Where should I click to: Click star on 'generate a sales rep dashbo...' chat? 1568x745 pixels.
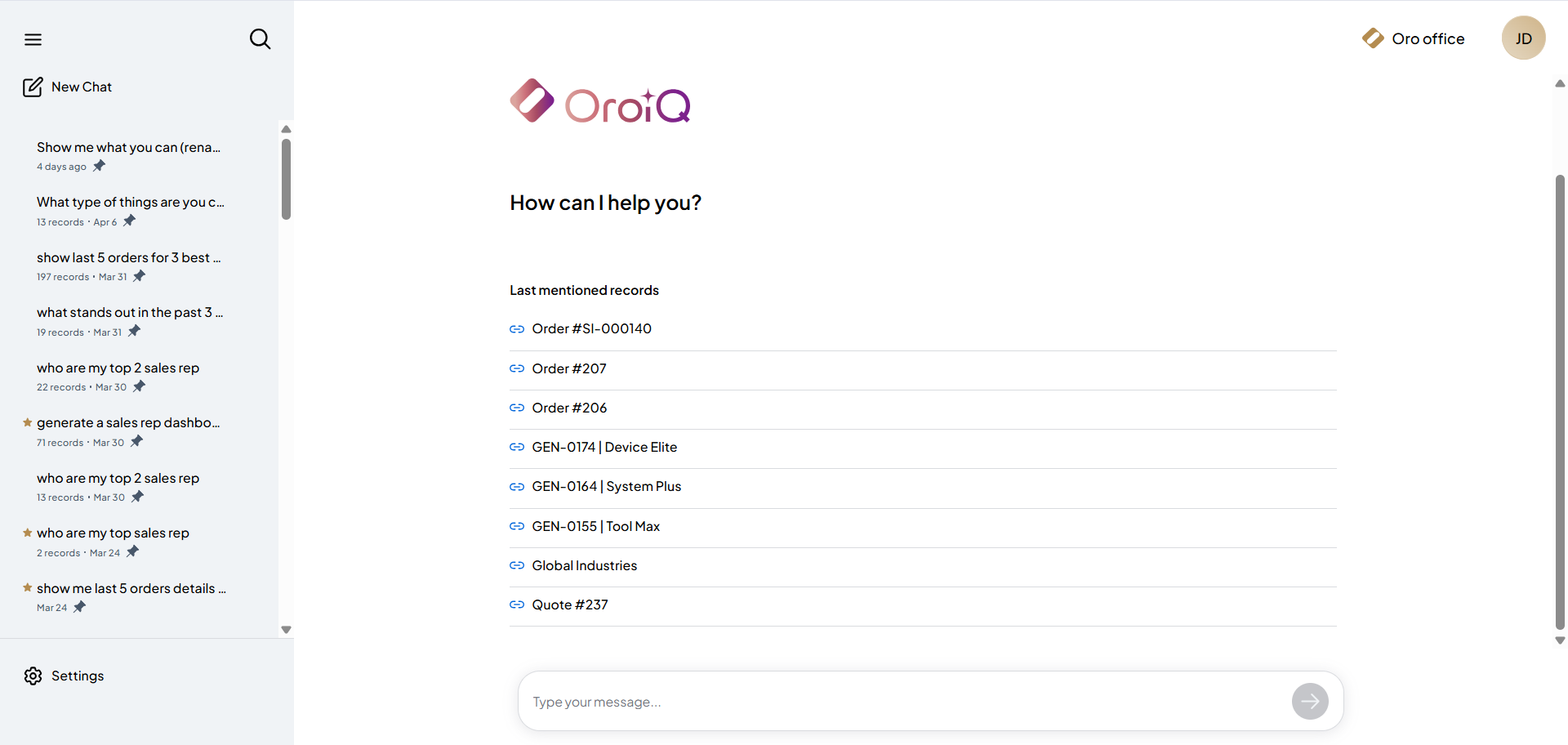pos(28,422)
